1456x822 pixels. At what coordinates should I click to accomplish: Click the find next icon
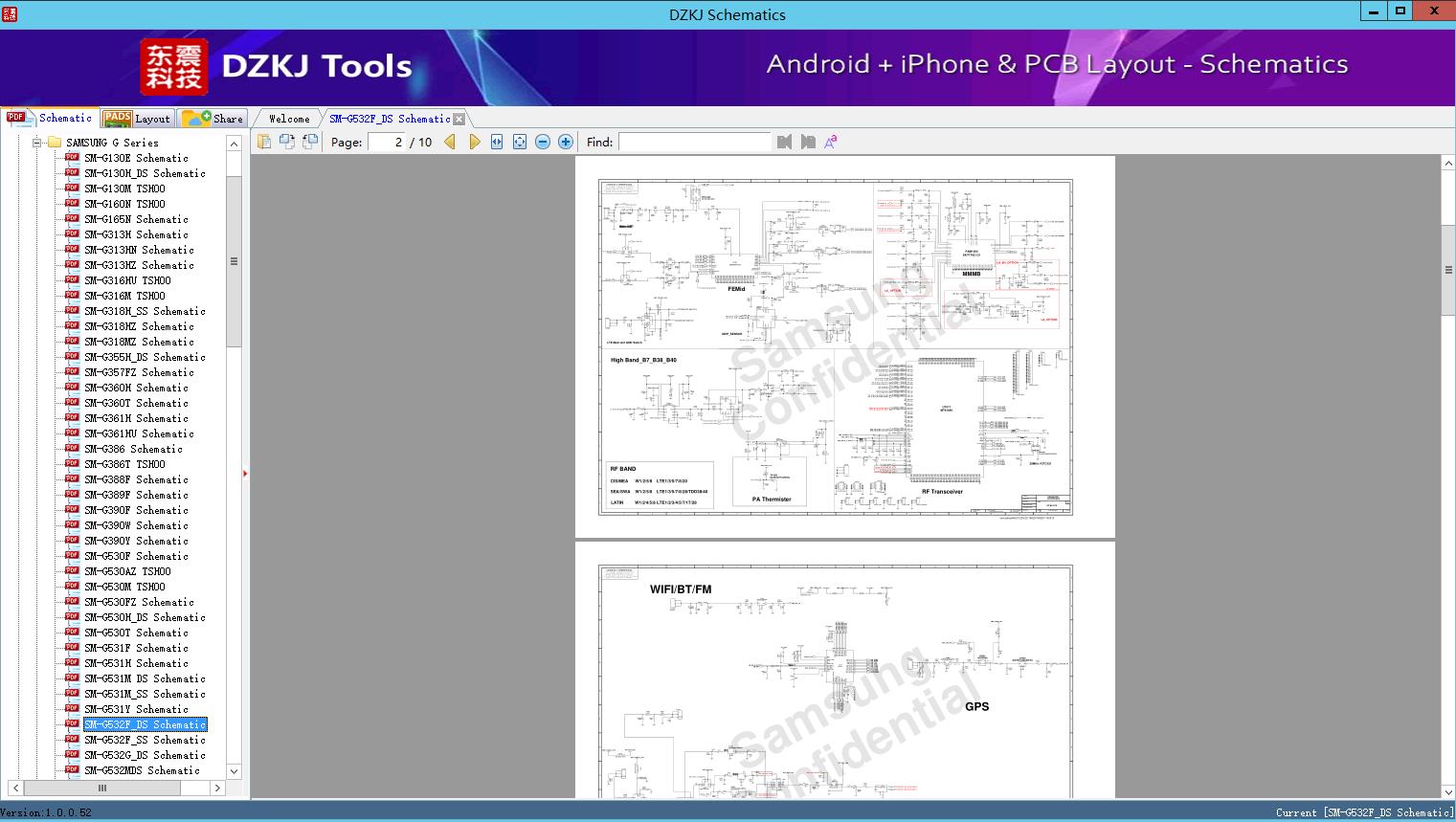click(x=808, y=142)
